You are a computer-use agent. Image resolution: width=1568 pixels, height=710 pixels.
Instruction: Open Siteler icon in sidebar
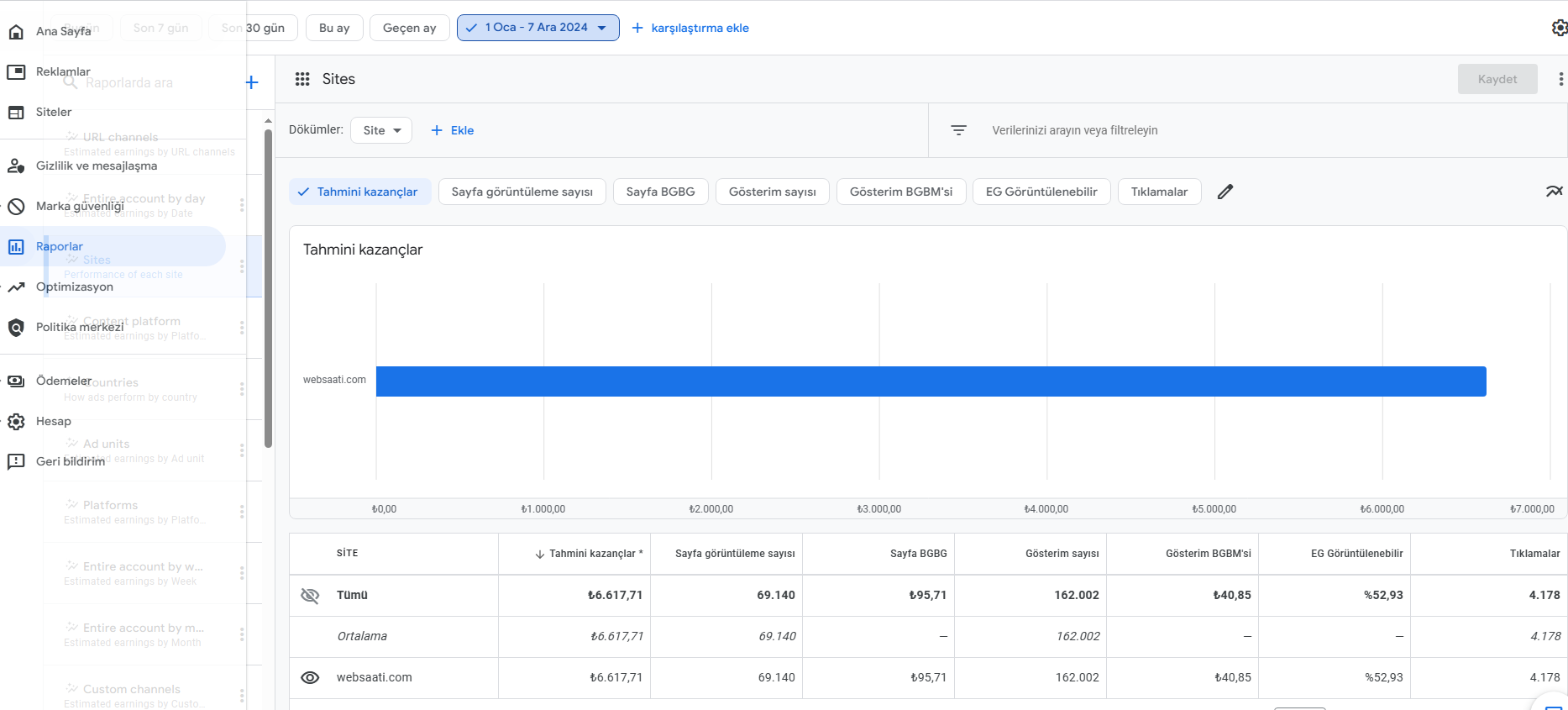(16, 113)
